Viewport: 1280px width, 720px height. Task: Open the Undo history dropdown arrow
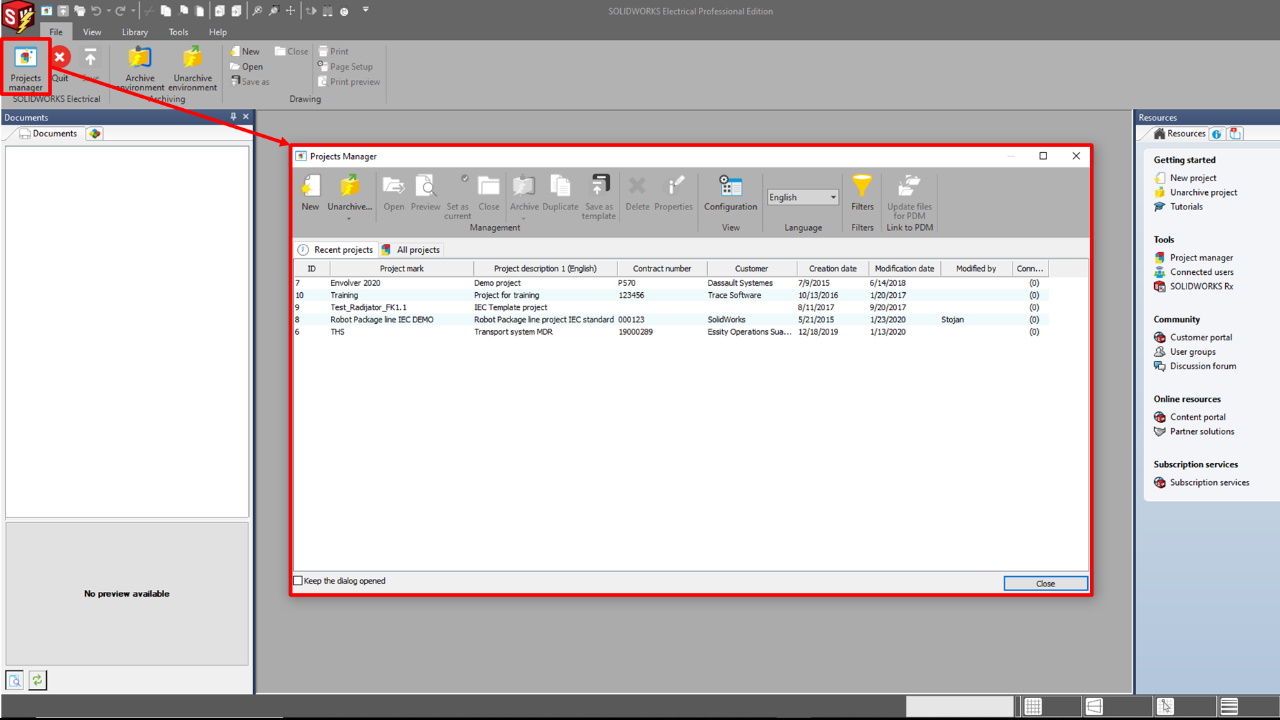tap(107, 11)
